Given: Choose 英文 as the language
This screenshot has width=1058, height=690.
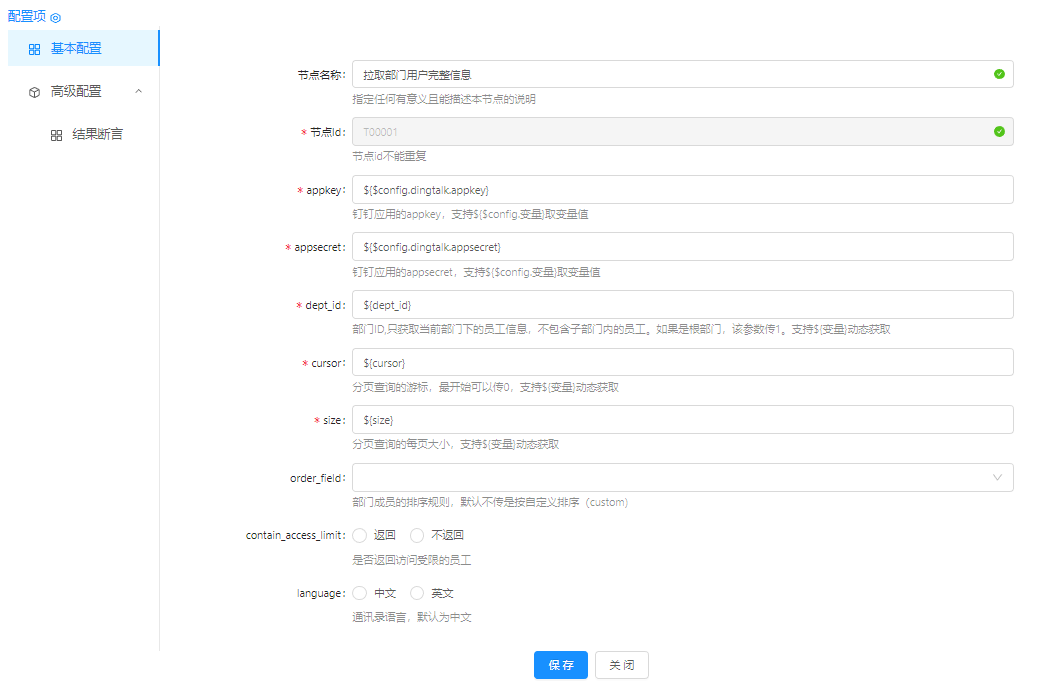Looking at the screenshot, I should coord(418,593).
